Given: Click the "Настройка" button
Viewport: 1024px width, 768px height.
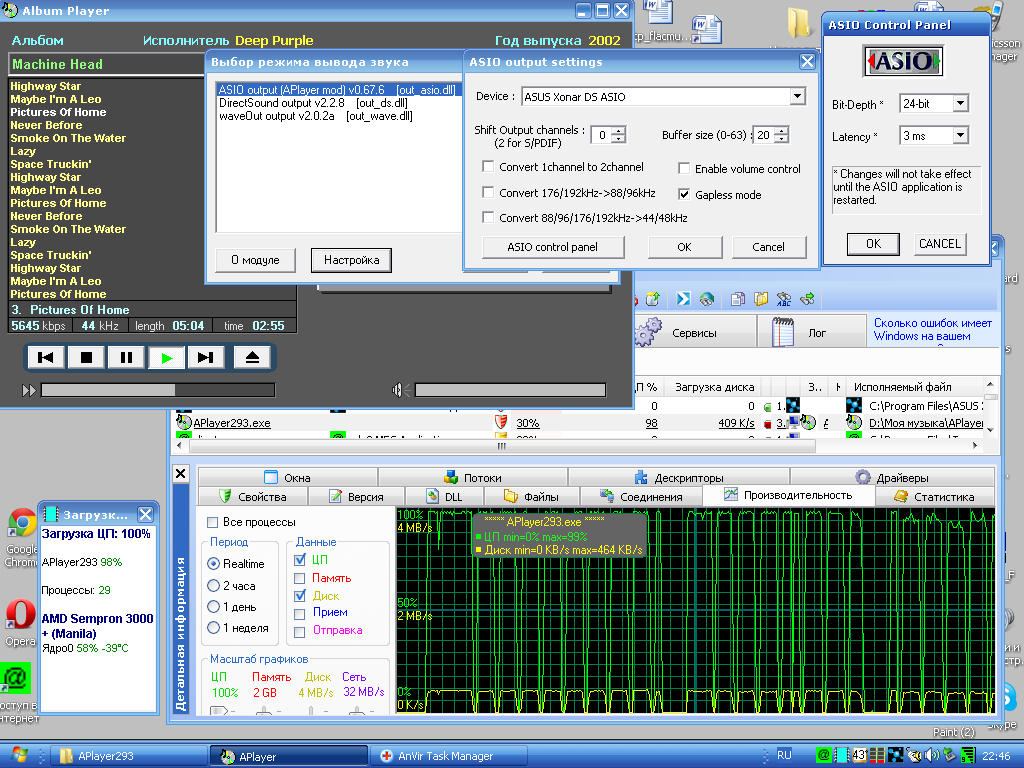Looking at the screenshot, I should 351,260.
